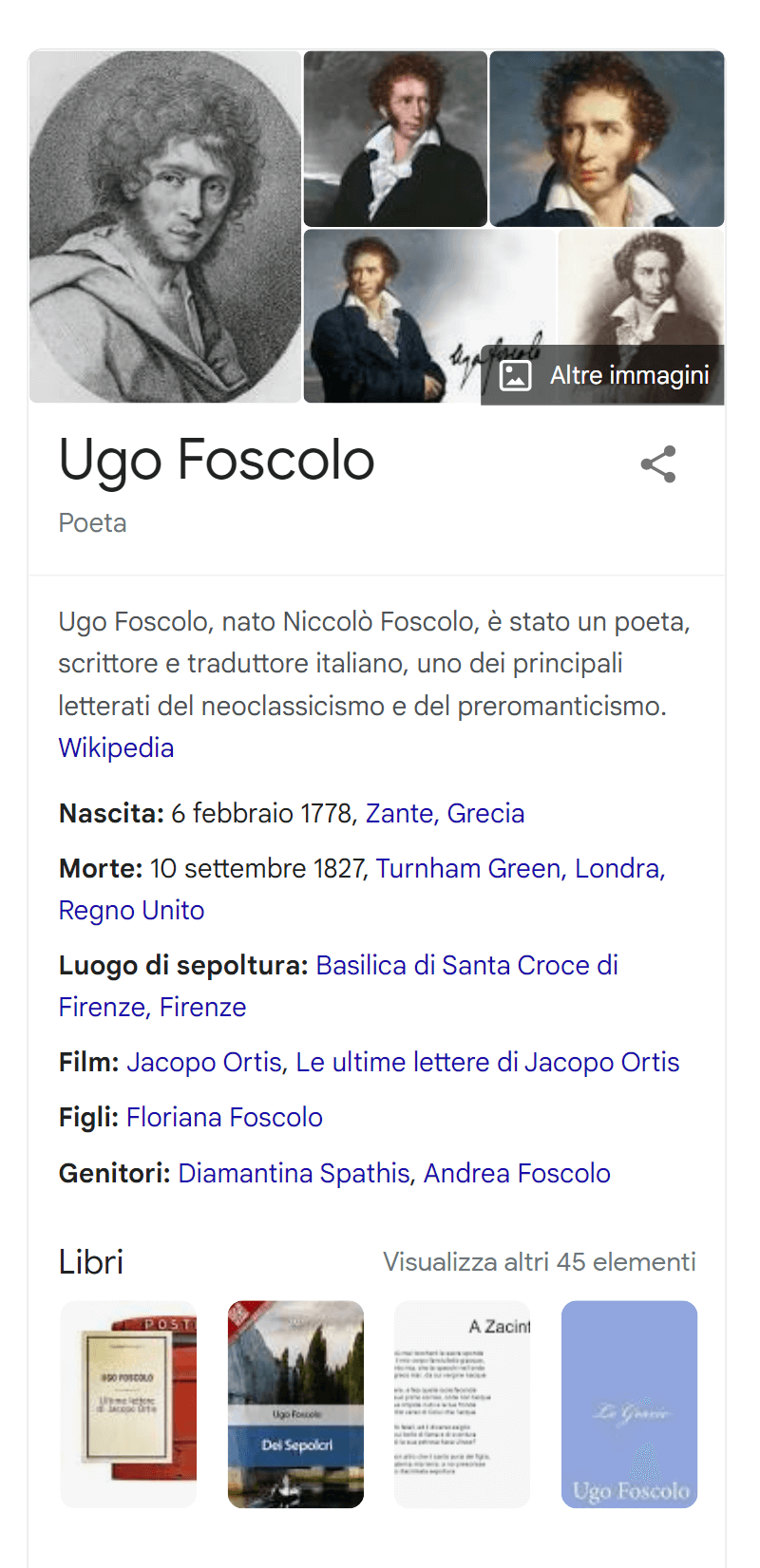
Task: Open the Floriana Foscolo link
Action: pos(224,1118)
